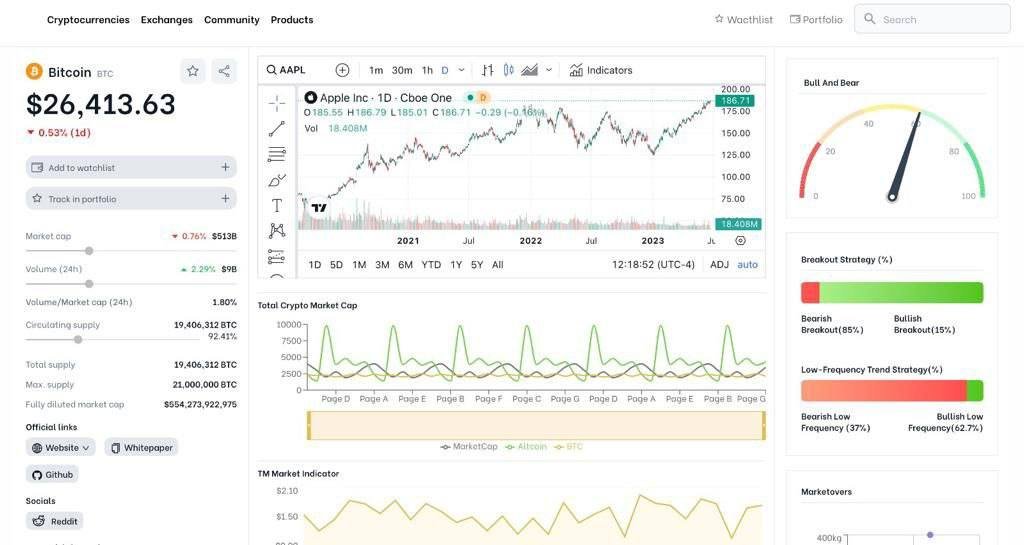Switch chart range to 1Y
This screenshot has height=545, width=1024.
(456, 265)
